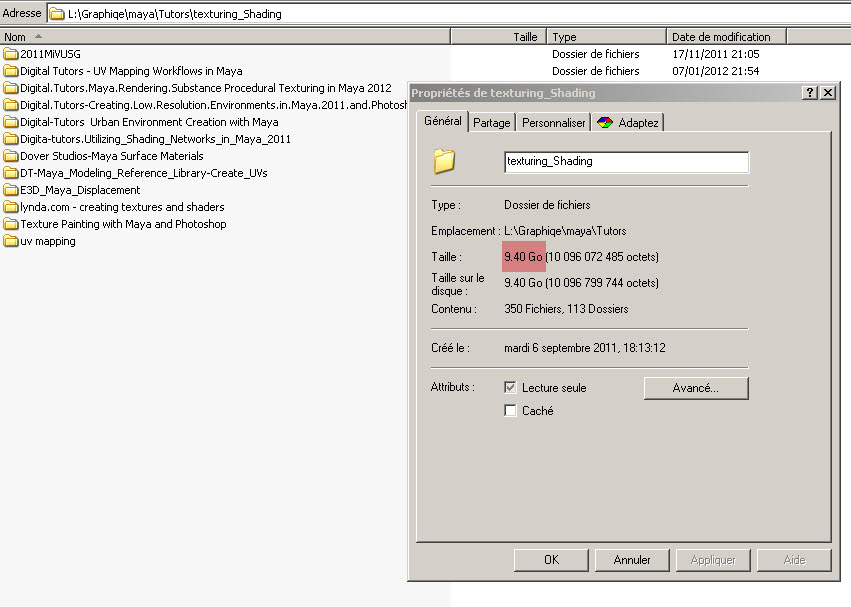Click the creation date mardi 6 septembre 2011

(585, 348)
